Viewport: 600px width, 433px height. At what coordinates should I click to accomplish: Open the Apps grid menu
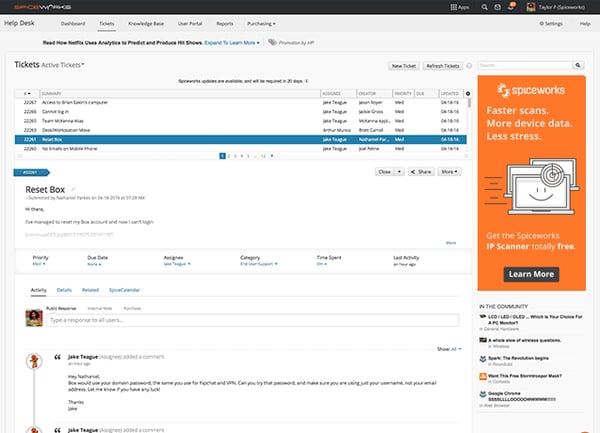[x=453, y=6]
